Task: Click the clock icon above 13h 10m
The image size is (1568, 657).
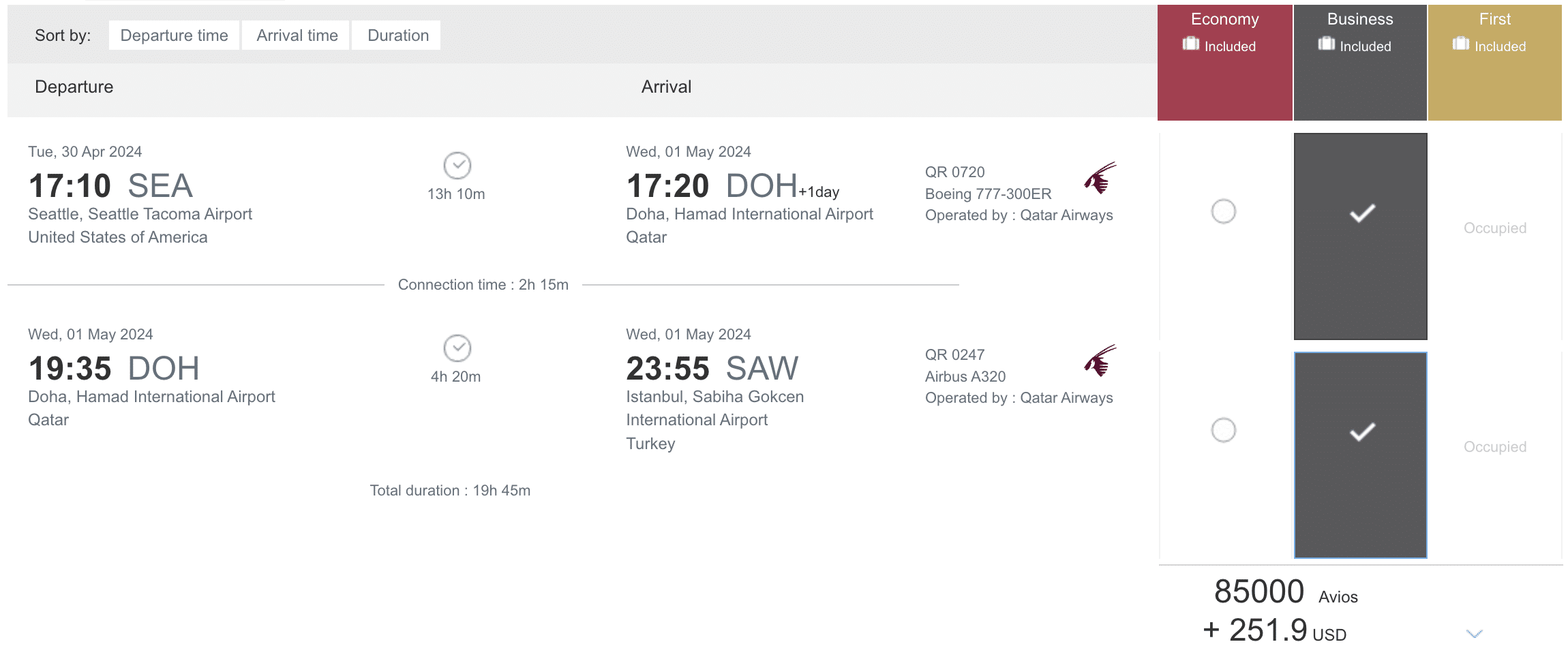Action: 457,165
